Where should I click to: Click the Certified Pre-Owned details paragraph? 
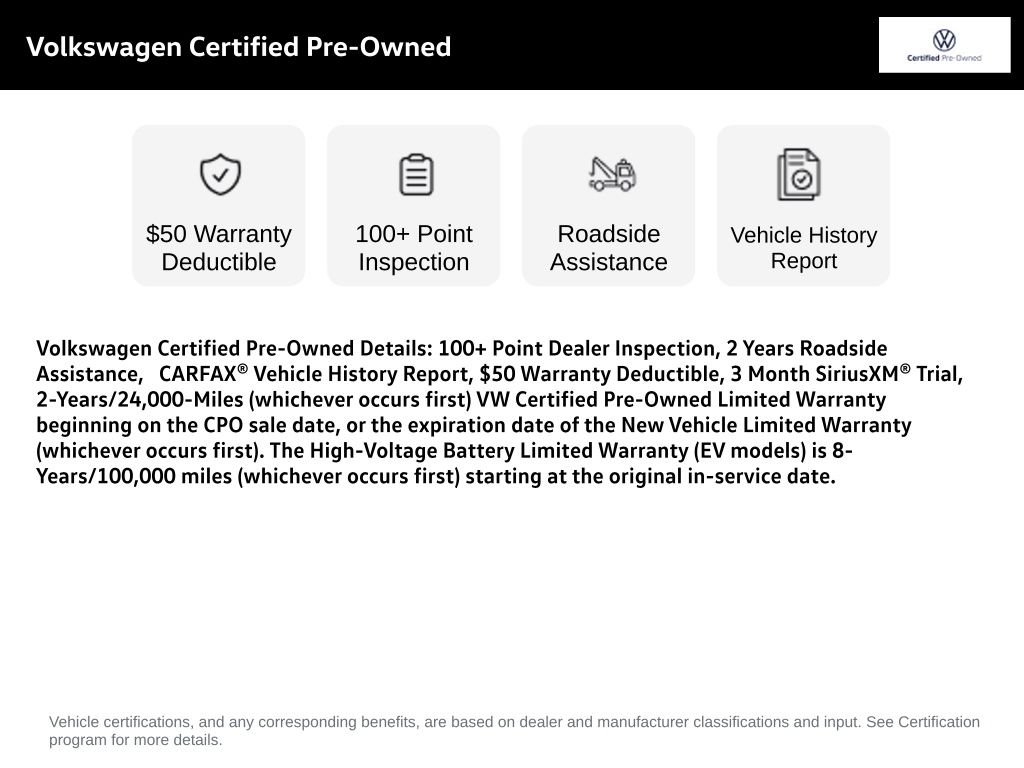(500, 412)
